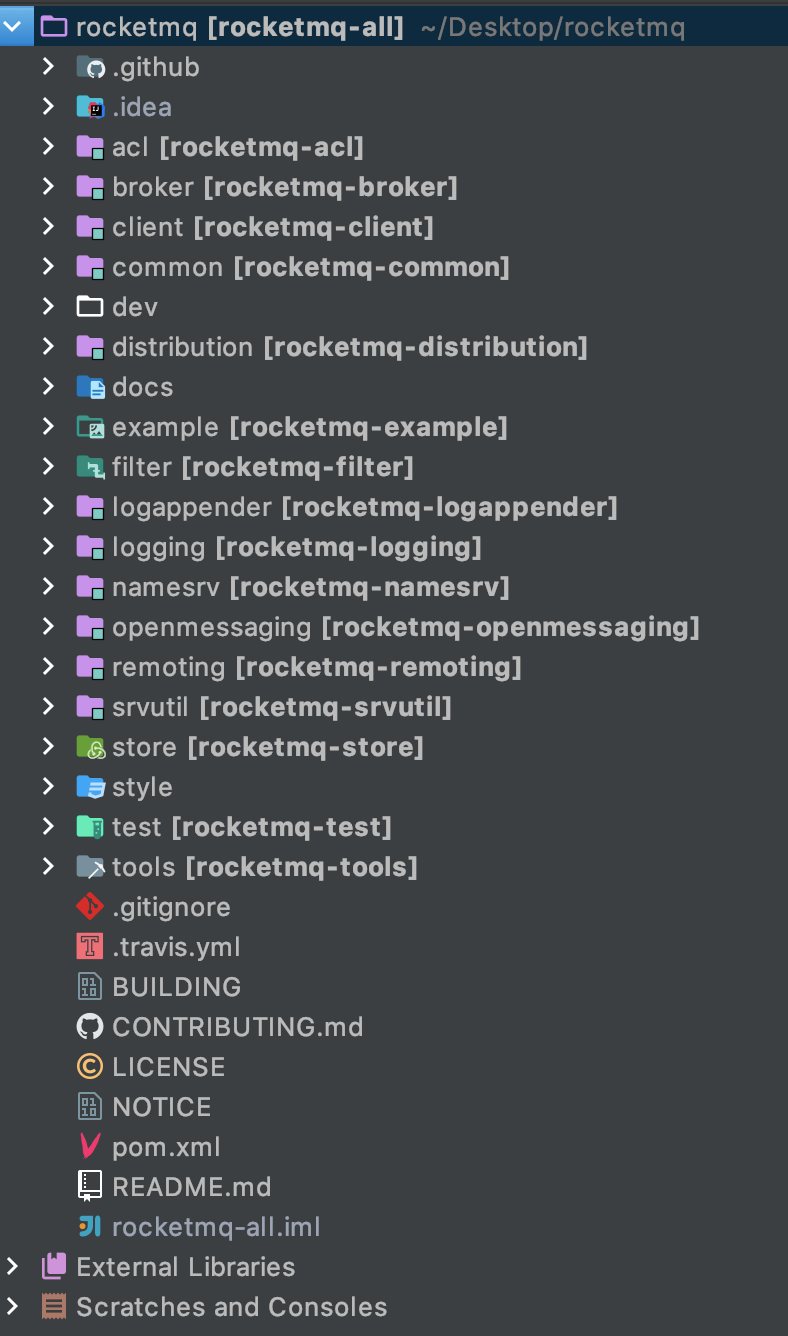Click the LICENSE copyright icon
The image size is (788, 1336).
tap(90, 1067)
